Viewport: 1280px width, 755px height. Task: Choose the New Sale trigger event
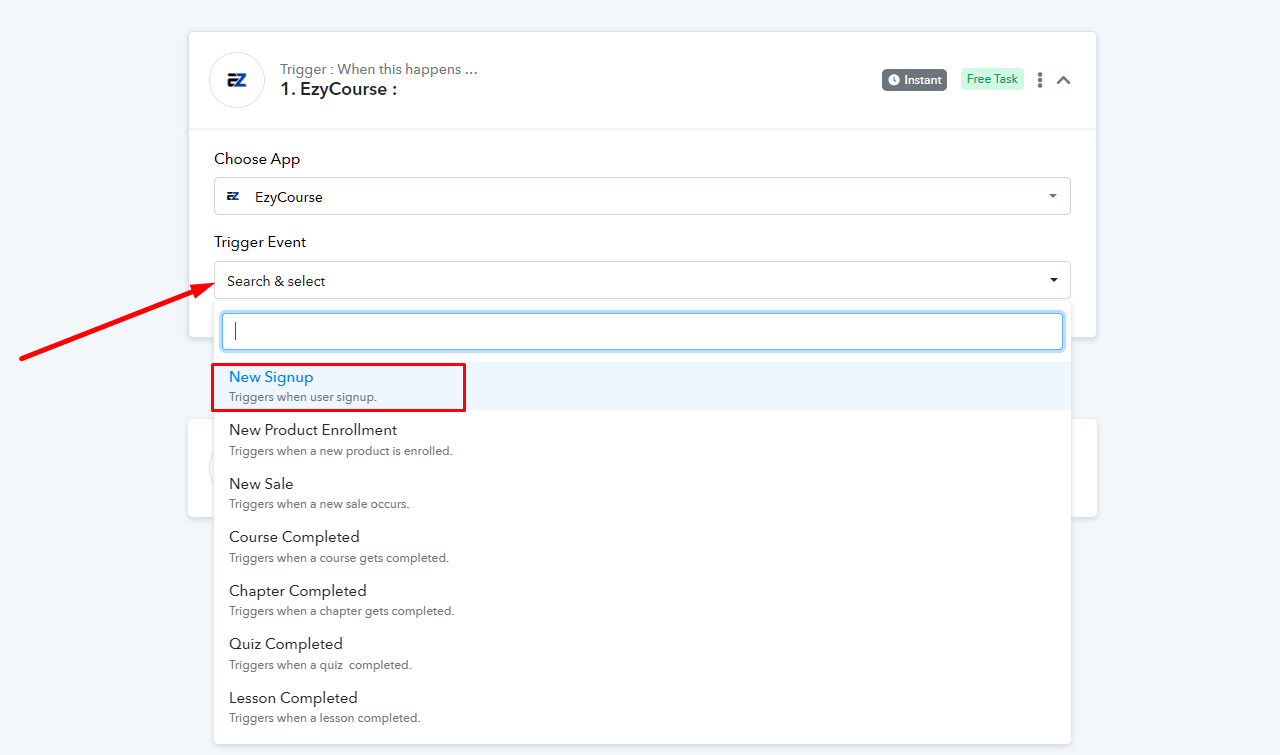tap(642, 493)
